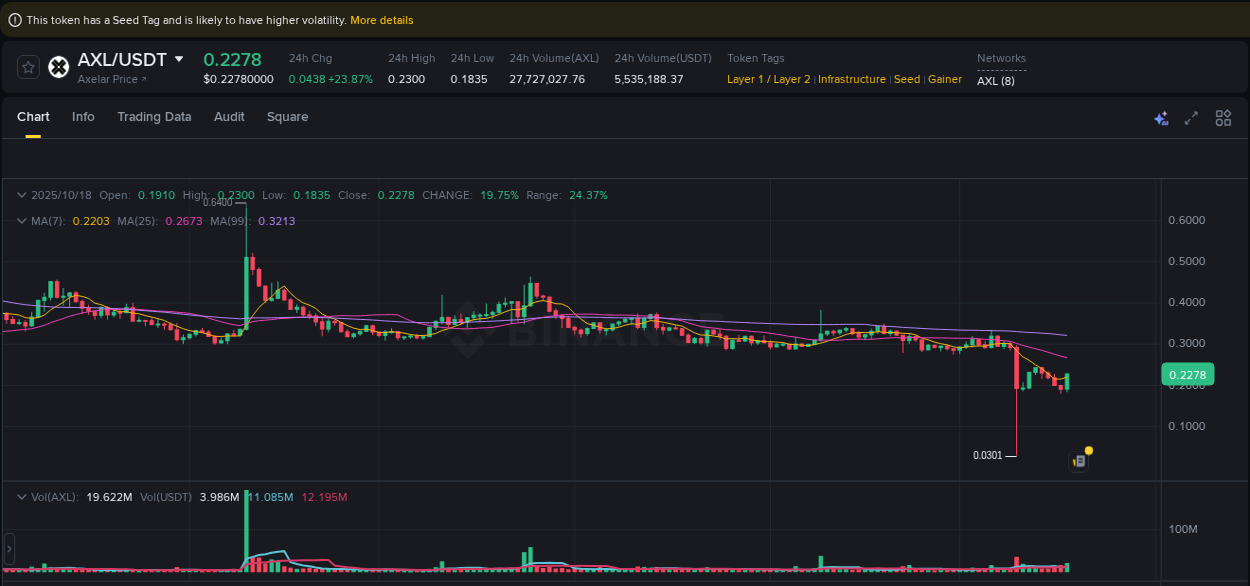1250x586 pixels.
Task: Click the AXL (8) networks entry
Action: tap(994, 81)
